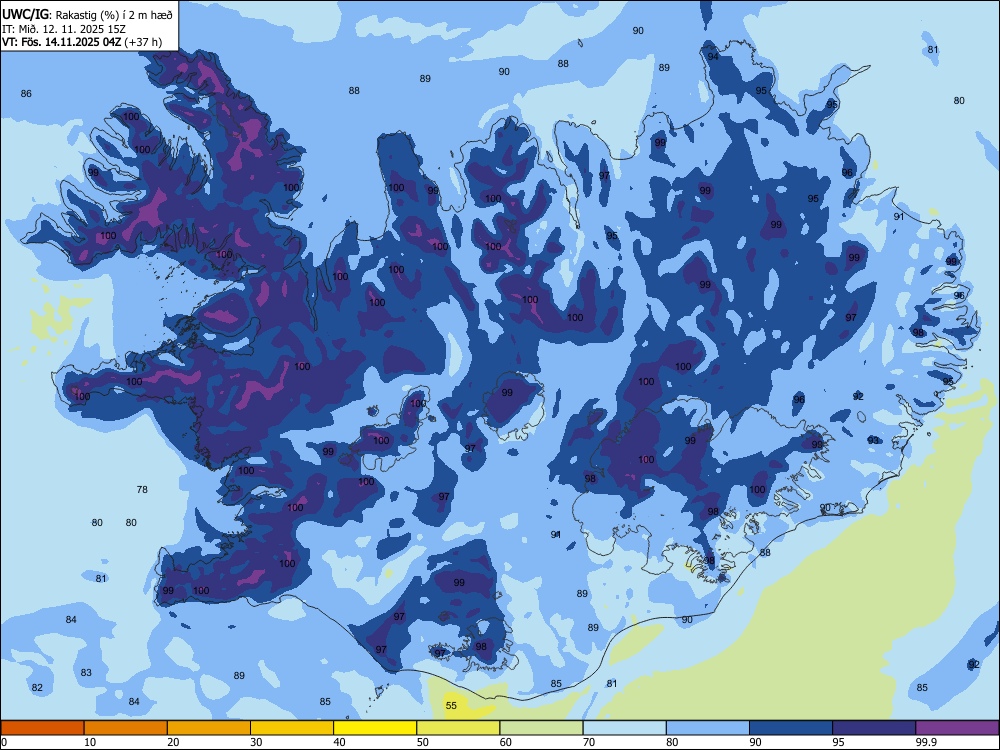Click the '78' humidity value off the west coast

click(142, 489)
